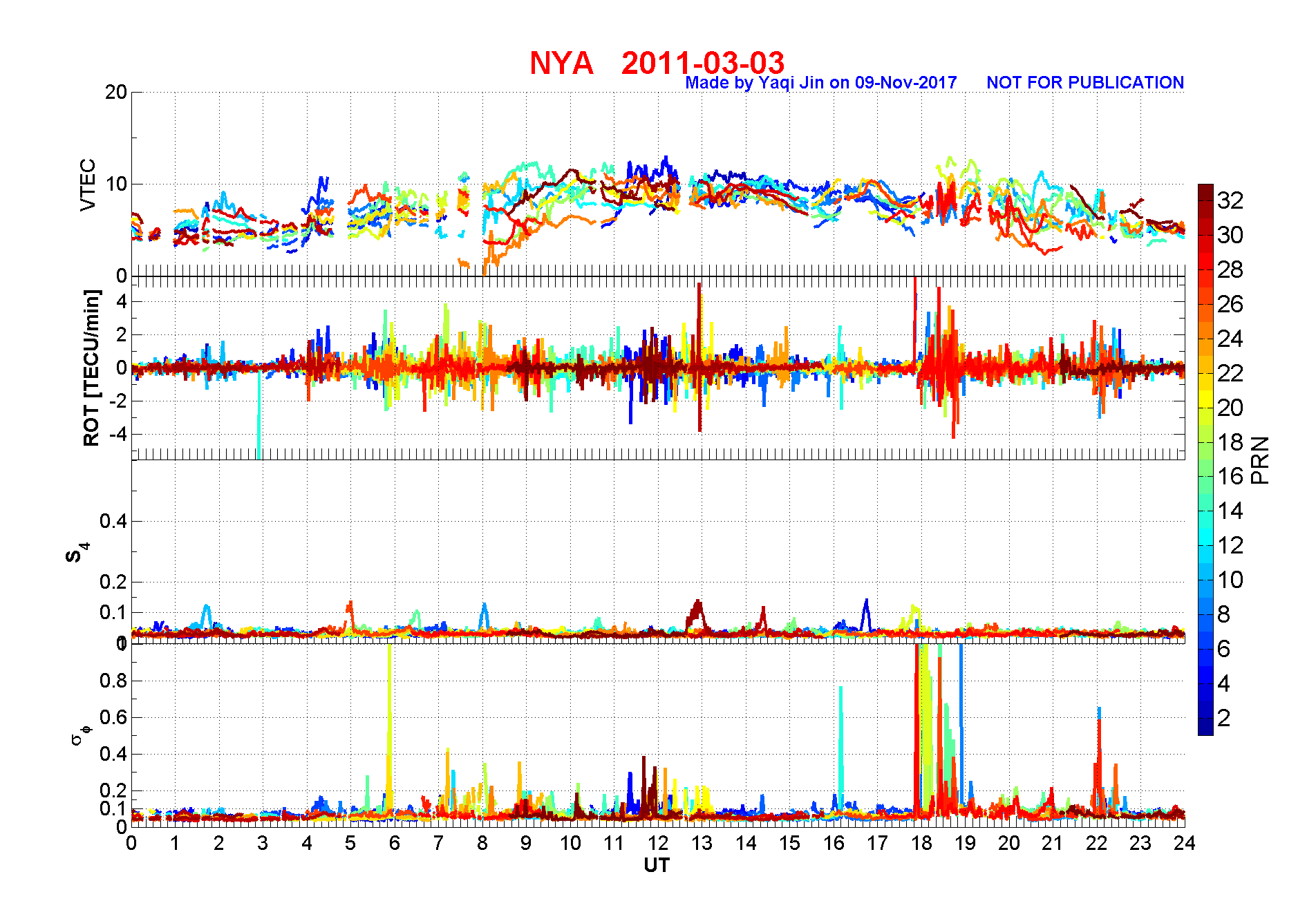Viewport: 1316px width, 919px height.
Task: Select the "10" label on the PRN colorbar
Action: pos(1230,580)
